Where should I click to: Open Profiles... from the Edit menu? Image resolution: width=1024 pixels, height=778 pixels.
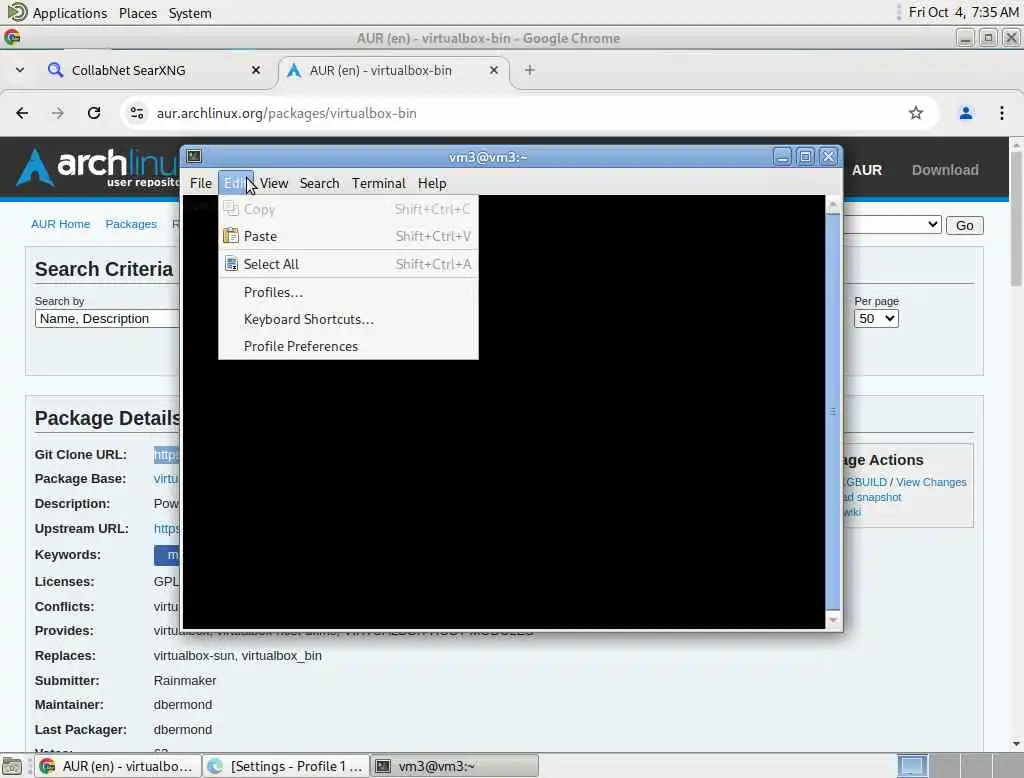348,292
